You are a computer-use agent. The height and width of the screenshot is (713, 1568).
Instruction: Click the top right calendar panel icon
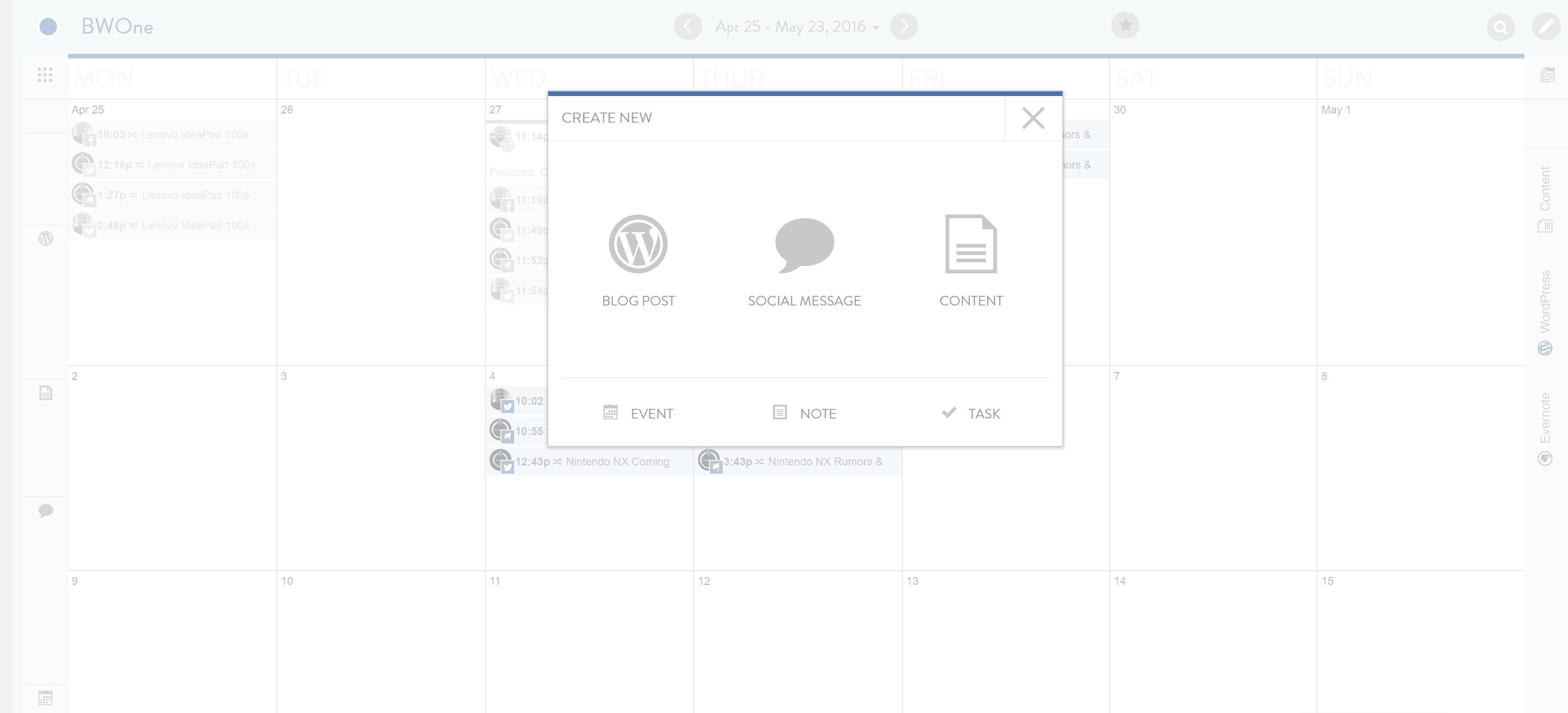(1547, 75)
